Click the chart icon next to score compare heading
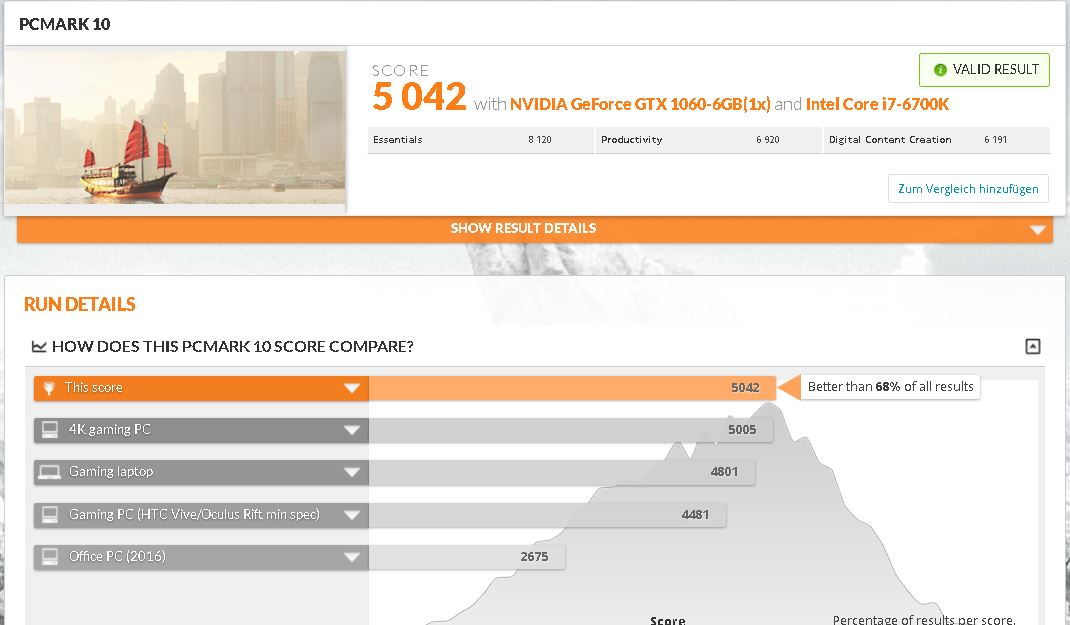Screen dimensions: 1070x625 (39, 347)
